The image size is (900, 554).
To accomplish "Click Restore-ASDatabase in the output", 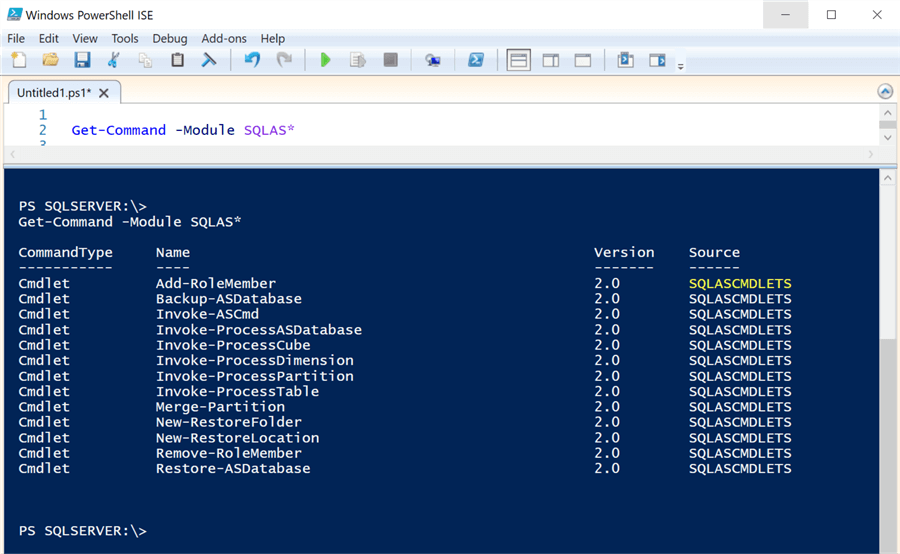I will click(233, 468).
